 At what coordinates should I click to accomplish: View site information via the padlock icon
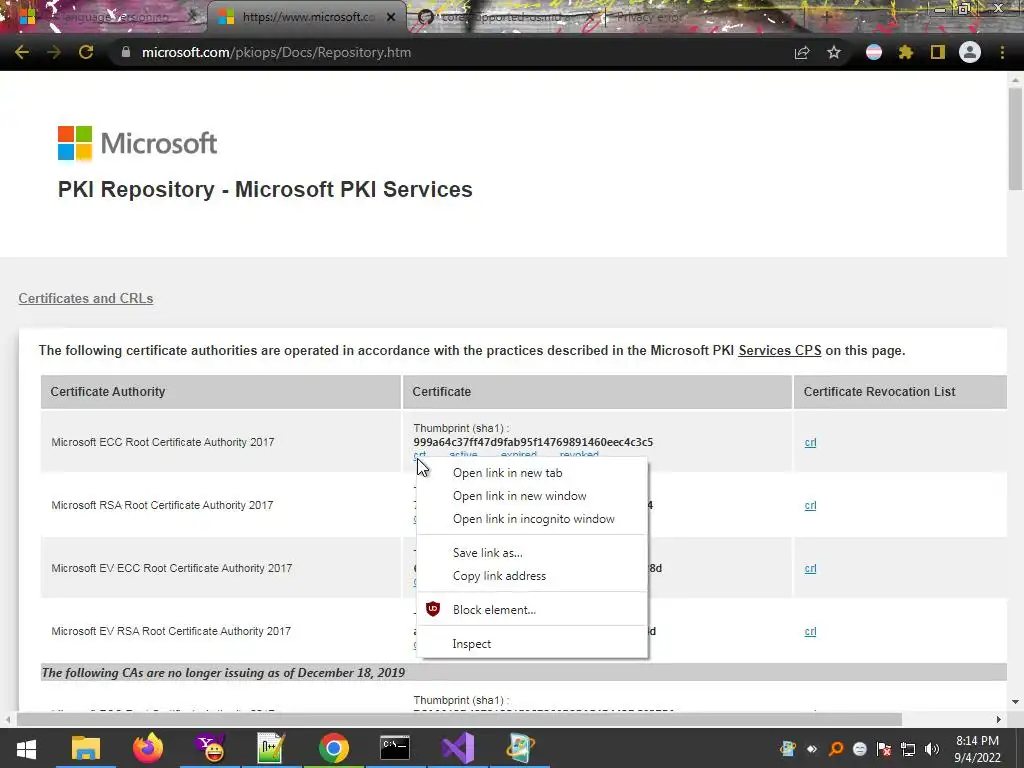click(125, 52)
